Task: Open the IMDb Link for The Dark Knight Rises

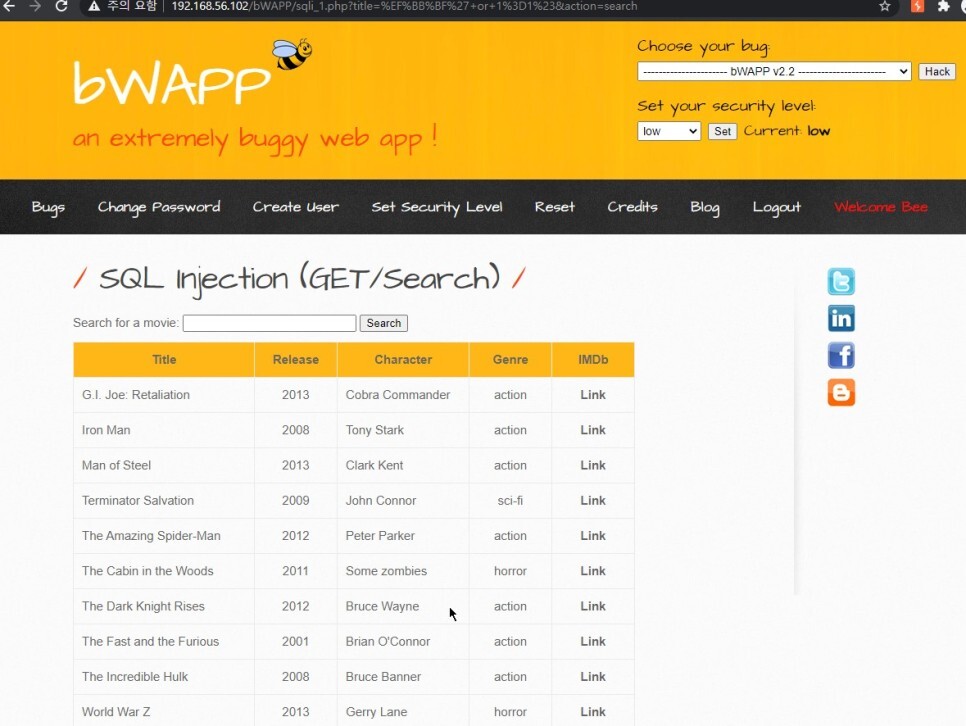Action: point(593,606)
